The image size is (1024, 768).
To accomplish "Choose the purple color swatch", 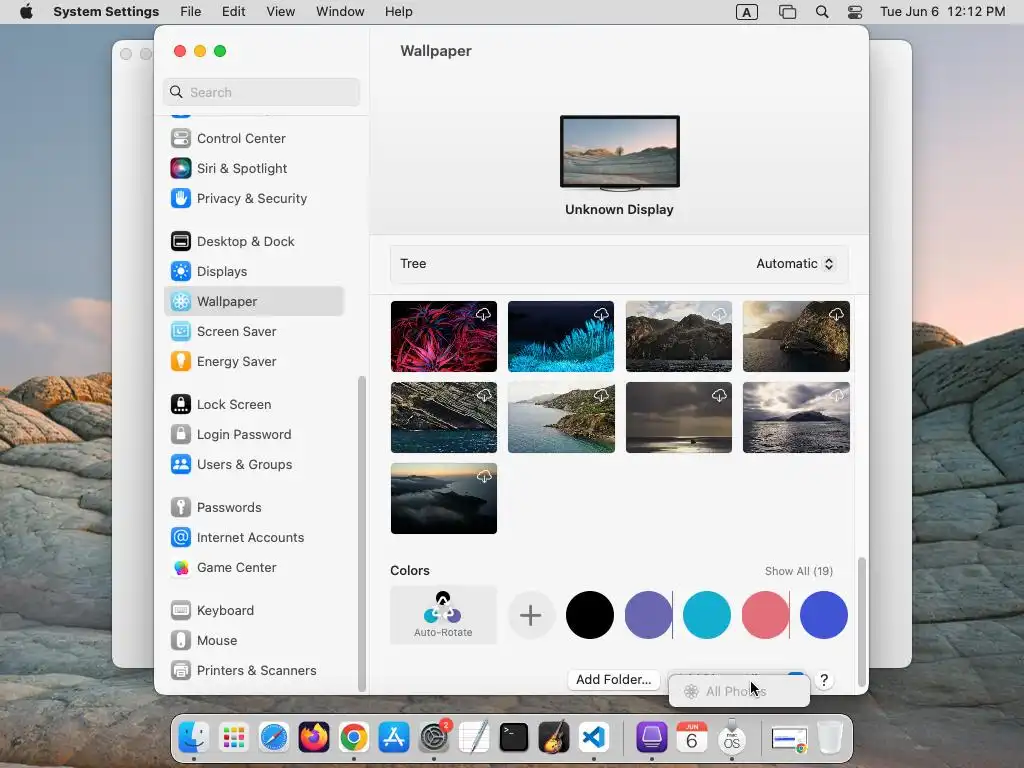I will 648,615.
